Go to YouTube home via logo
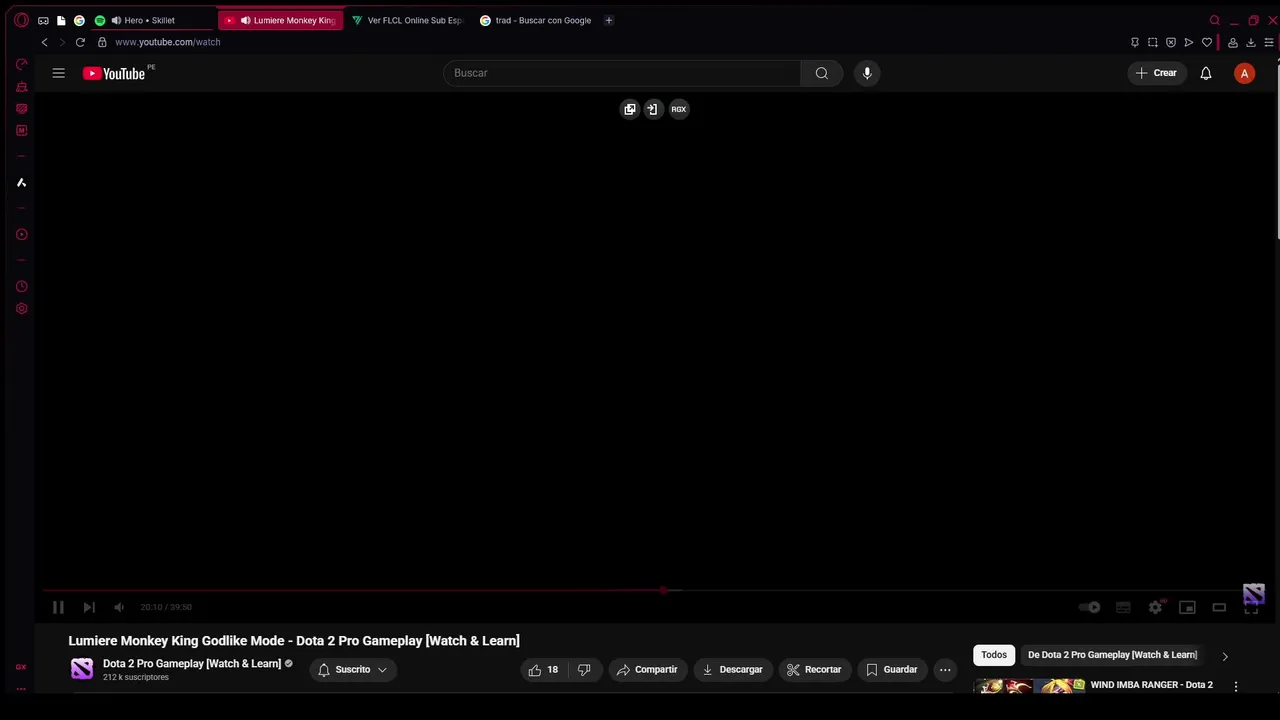Image resolution: width=1280 pixels, height=720 pixels. [114, 73]
